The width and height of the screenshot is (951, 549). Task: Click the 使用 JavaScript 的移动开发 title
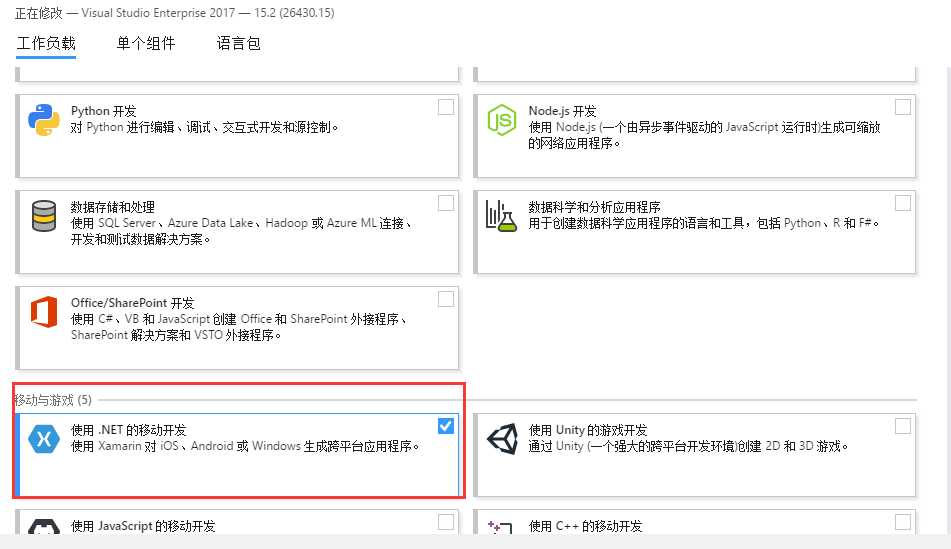click(143, 526)
